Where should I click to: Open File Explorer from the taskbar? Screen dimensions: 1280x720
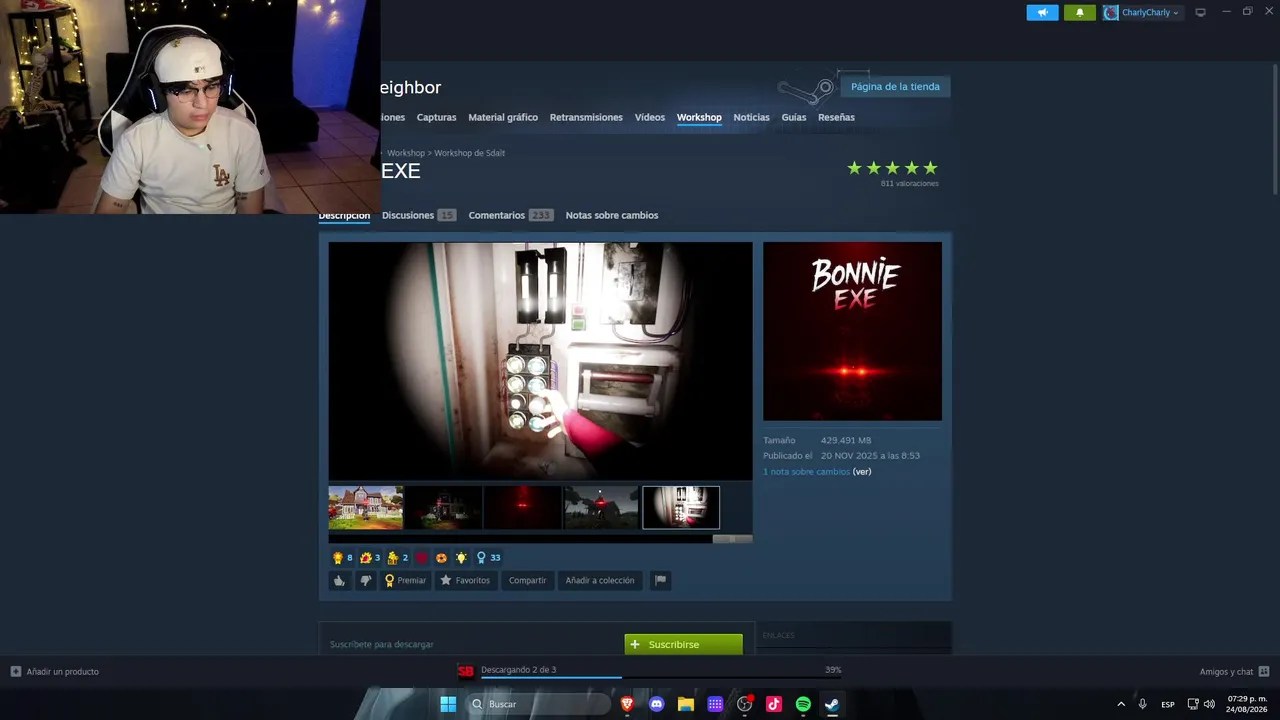click(x=686, y=704)
